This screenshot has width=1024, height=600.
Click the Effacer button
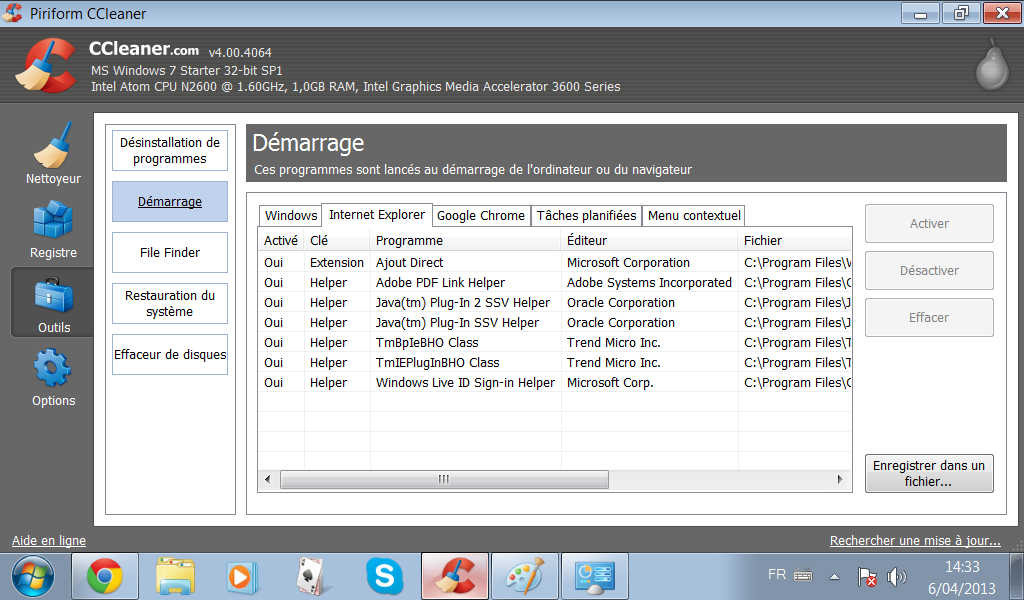pos(929,318)
